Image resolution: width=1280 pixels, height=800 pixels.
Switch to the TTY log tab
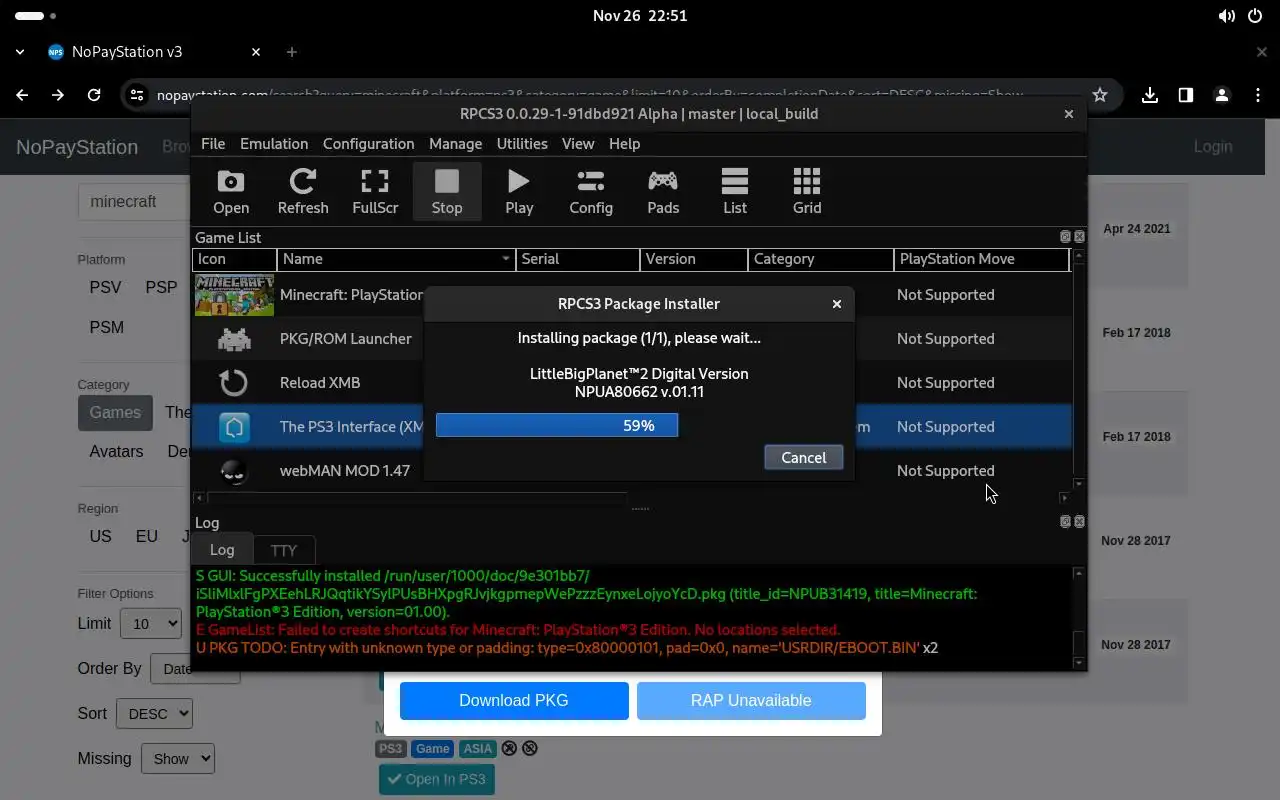[284, 550]
